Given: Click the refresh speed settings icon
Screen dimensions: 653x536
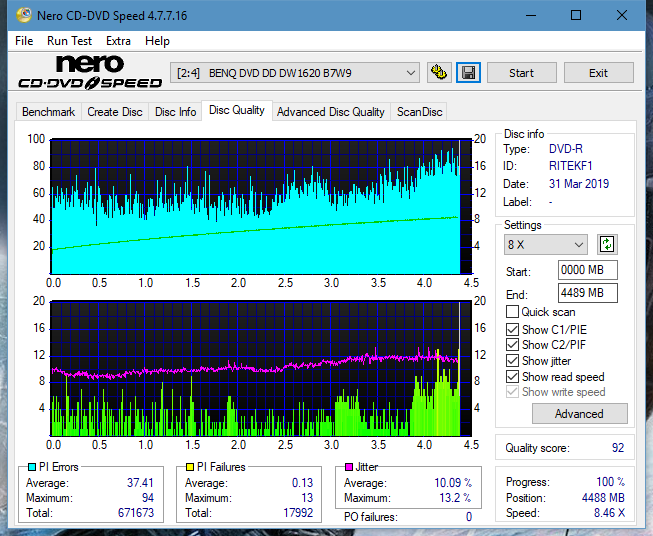Looking at the screenshot, I should [x=607, y=244].
